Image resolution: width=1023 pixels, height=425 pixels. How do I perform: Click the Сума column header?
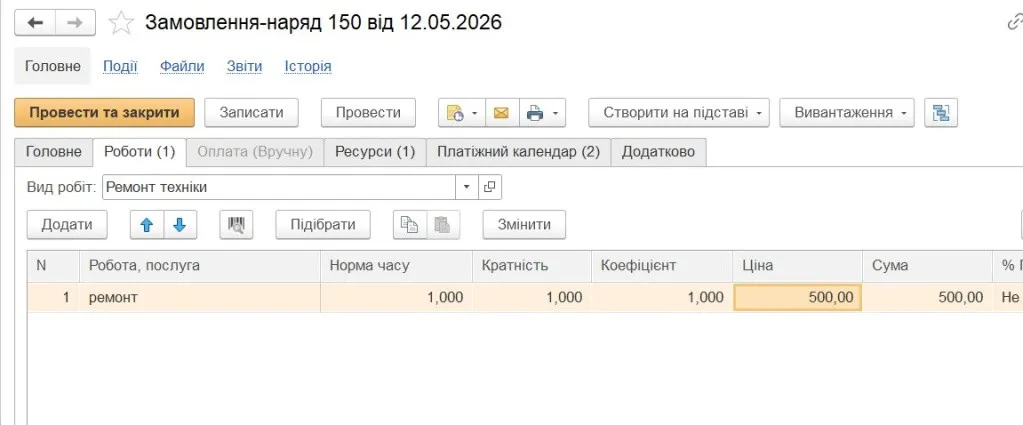pos(927,266)
